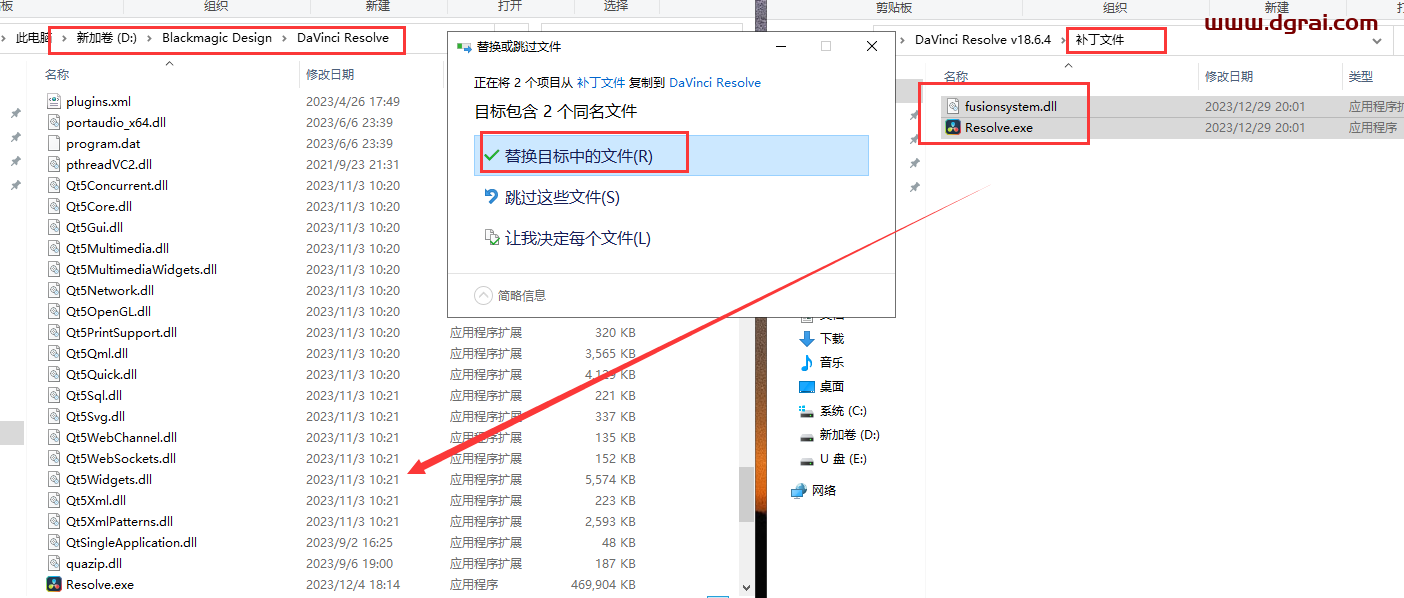The height and width of the screenshot is (598, 1404).
Task: Select Qt5XmlPatterns.dll file name
Action: [119, 521]
